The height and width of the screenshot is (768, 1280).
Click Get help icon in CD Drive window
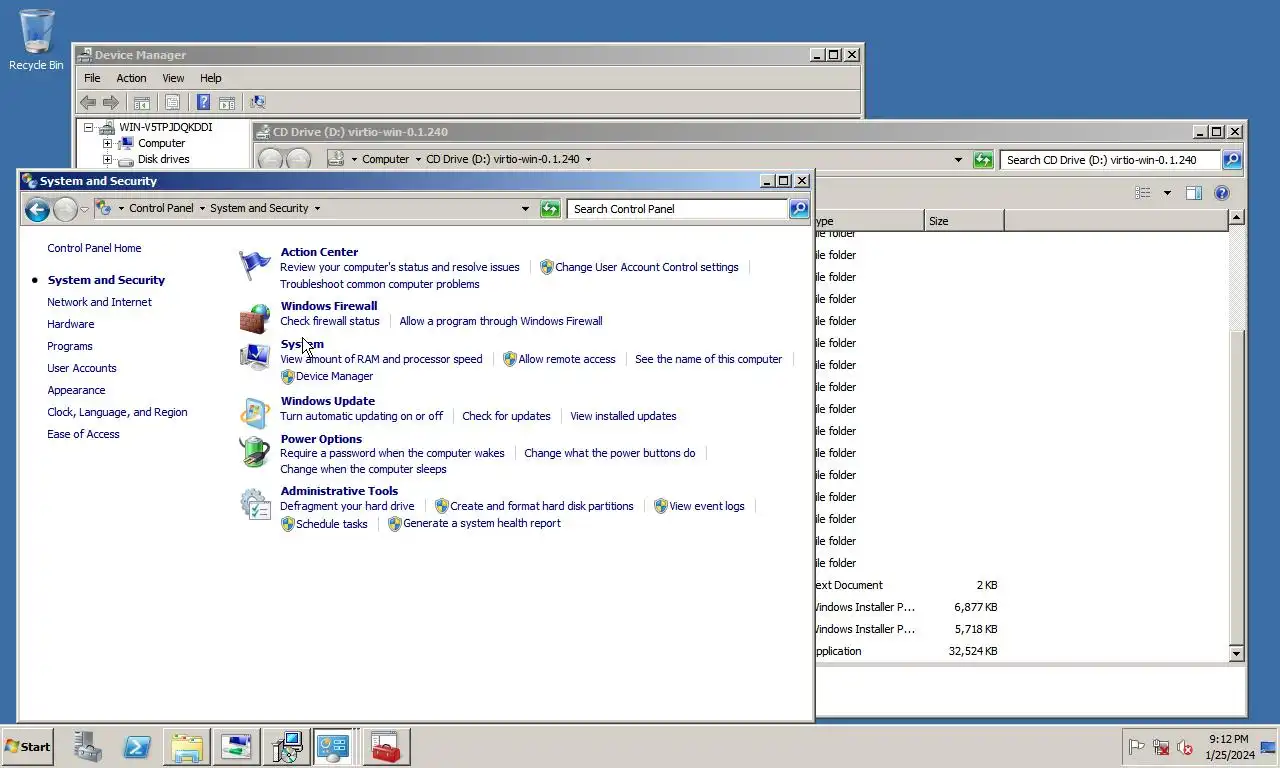1221,193
